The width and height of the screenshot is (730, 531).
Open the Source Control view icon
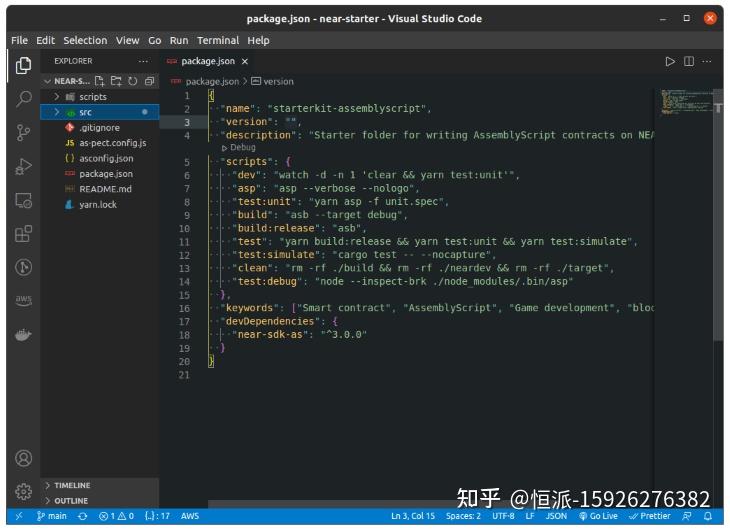pyautogui.click(x=23, y=133)
